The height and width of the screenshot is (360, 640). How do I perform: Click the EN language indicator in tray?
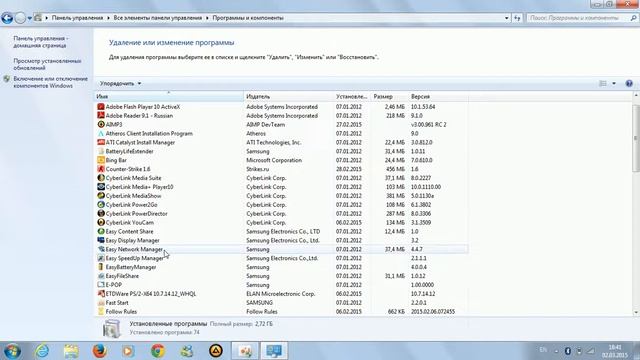(543, 350)
